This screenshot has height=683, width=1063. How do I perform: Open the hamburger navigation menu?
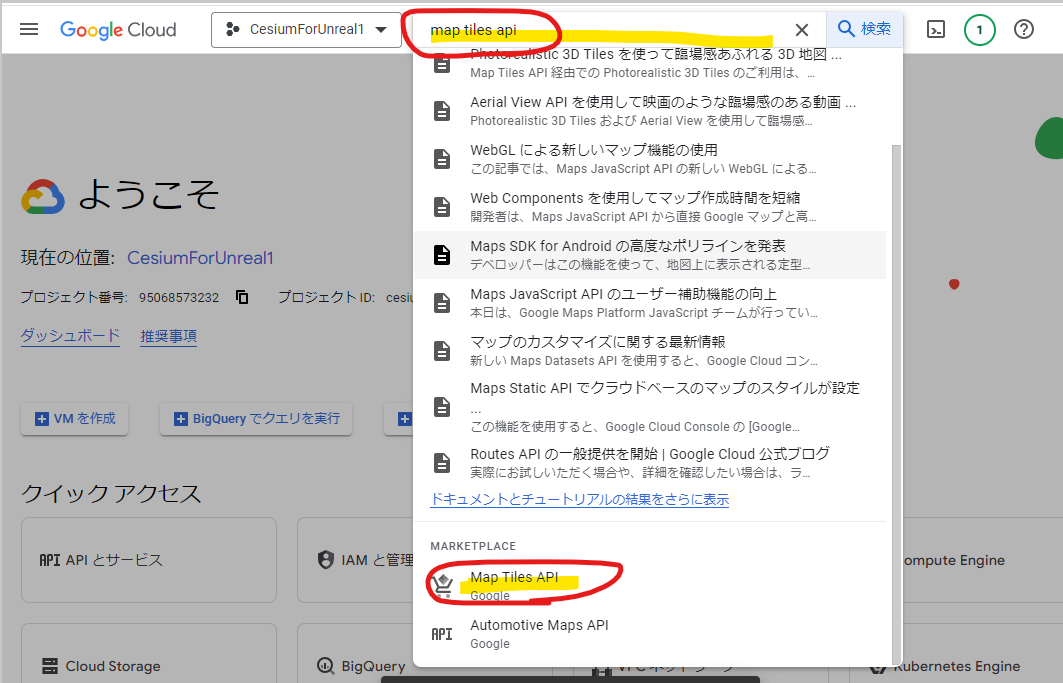pyautogui.click(x=29, y=29)
